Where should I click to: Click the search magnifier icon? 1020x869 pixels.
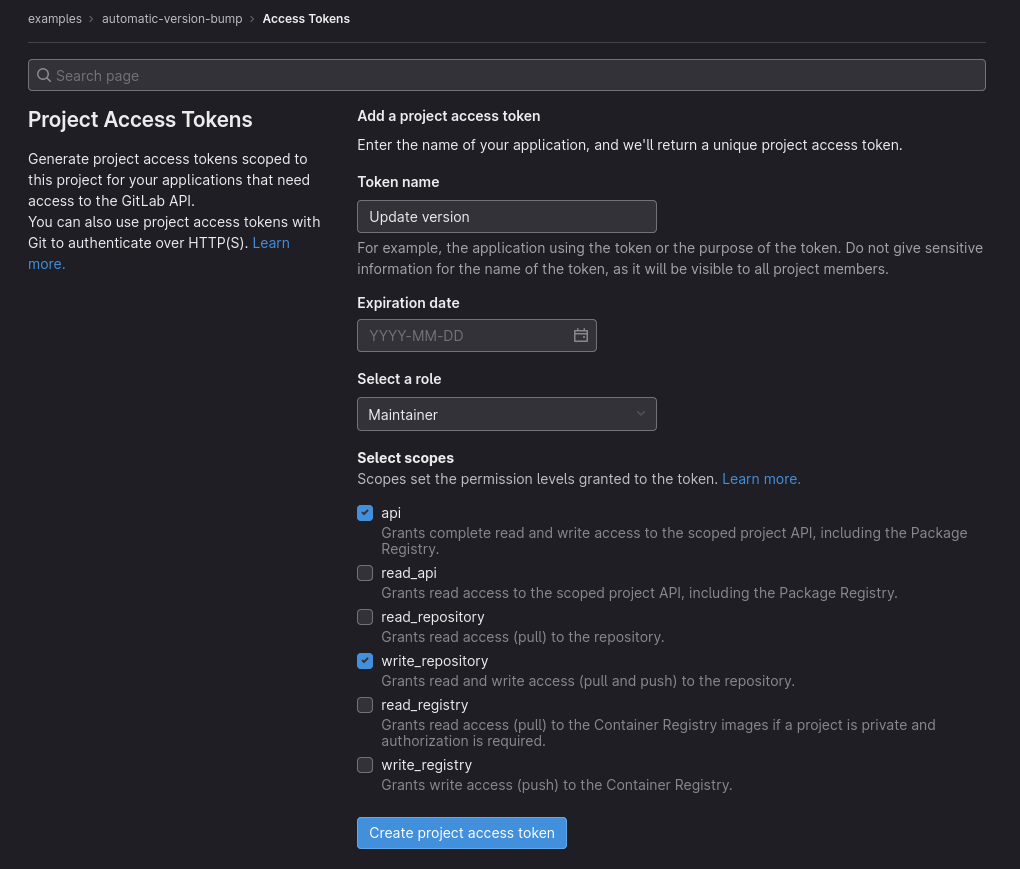point(44,75)
